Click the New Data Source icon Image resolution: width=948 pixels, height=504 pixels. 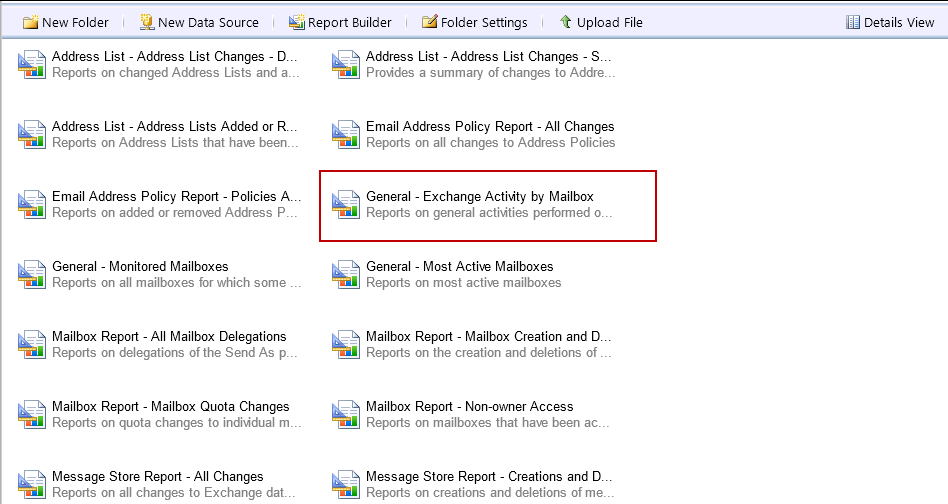tap(147, 22)
